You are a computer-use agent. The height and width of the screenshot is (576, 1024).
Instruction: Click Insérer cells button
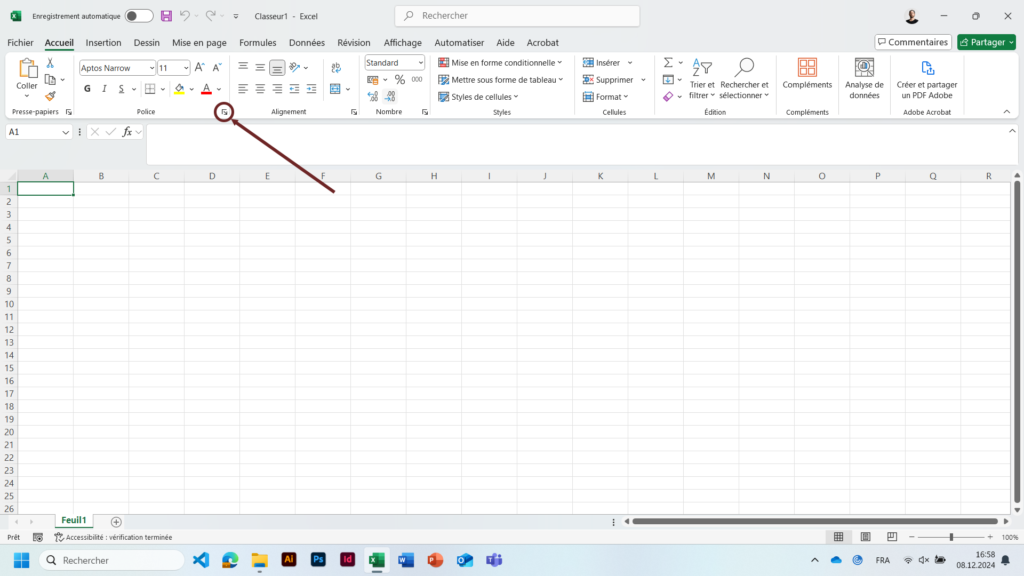601,63
